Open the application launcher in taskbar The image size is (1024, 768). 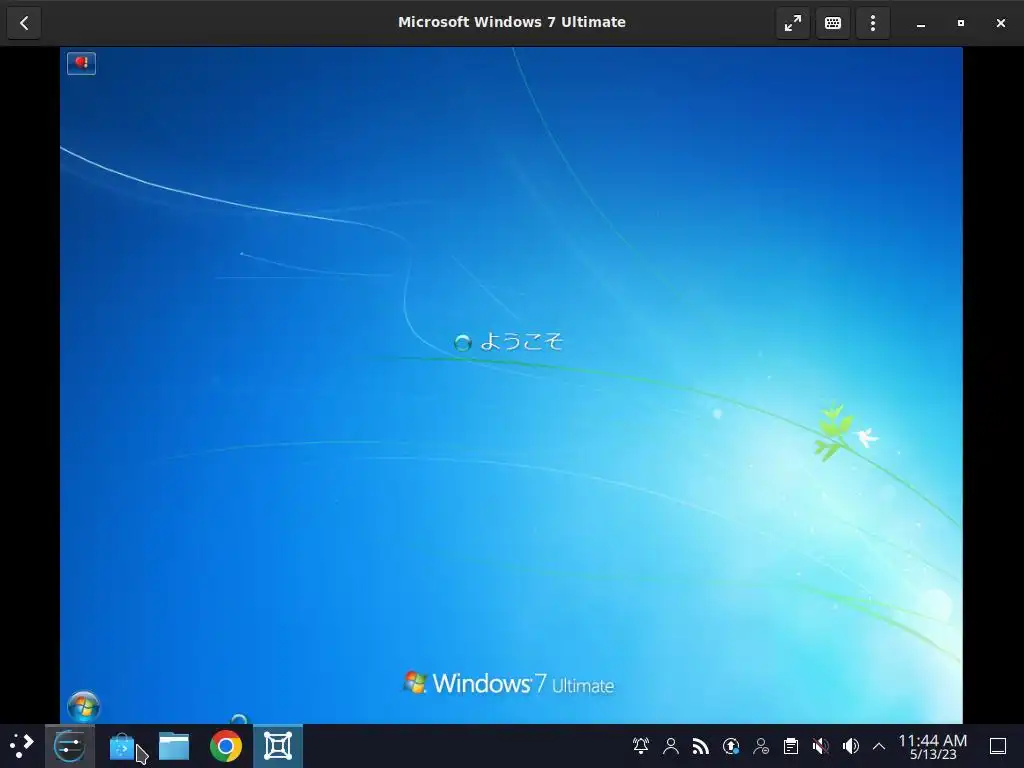tap(21, 746)
